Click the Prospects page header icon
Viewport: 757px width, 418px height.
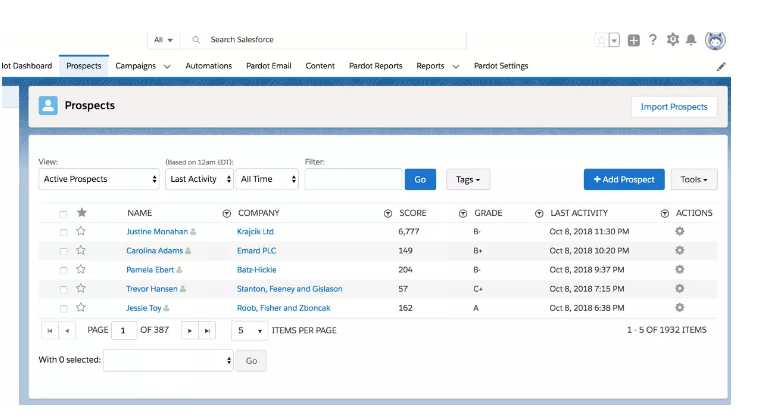coord(48,105)
